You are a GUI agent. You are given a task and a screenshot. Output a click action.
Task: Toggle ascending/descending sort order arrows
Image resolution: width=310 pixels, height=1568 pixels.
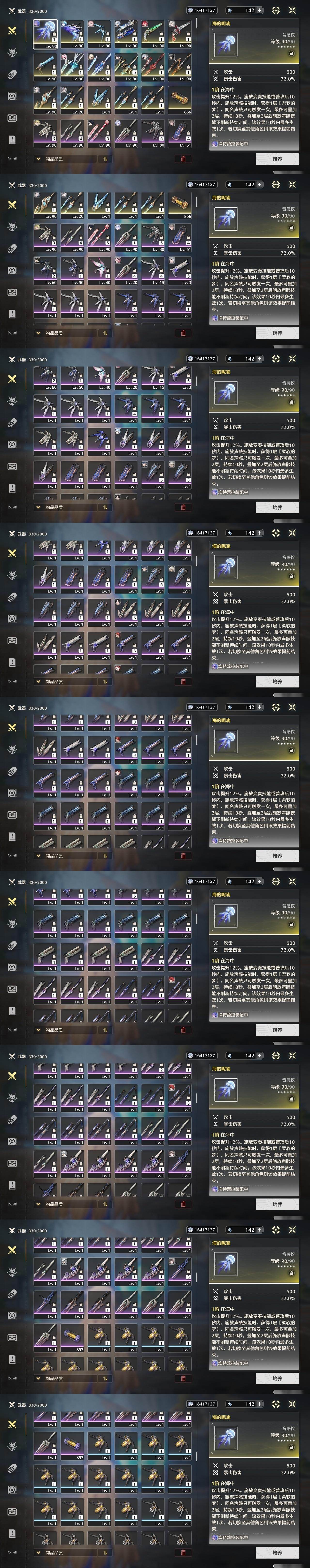(105, 159)
